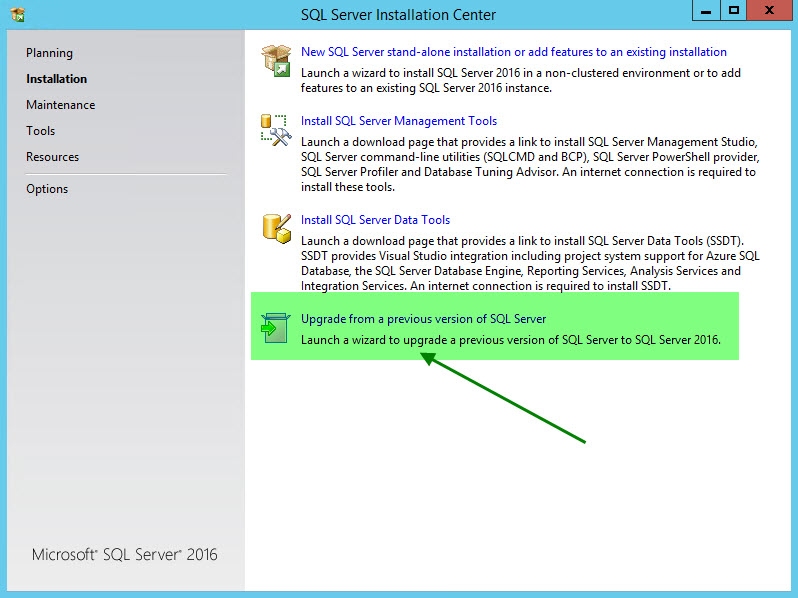Minimize the SQL Server Installation Center window
Screen dimensions: 798x598
coord(706,11)
